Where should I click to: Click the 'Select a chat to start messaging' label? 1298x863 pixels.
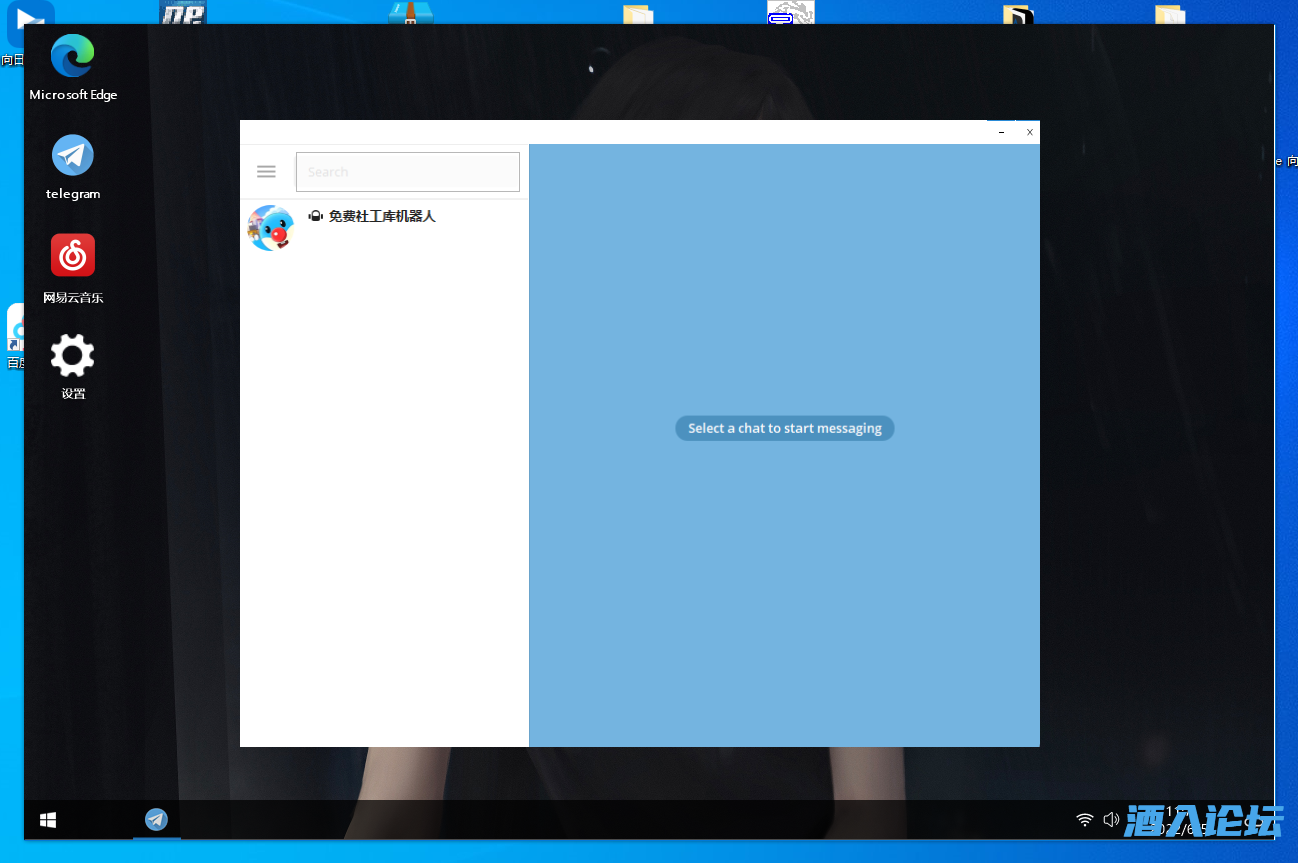[784, 428]
